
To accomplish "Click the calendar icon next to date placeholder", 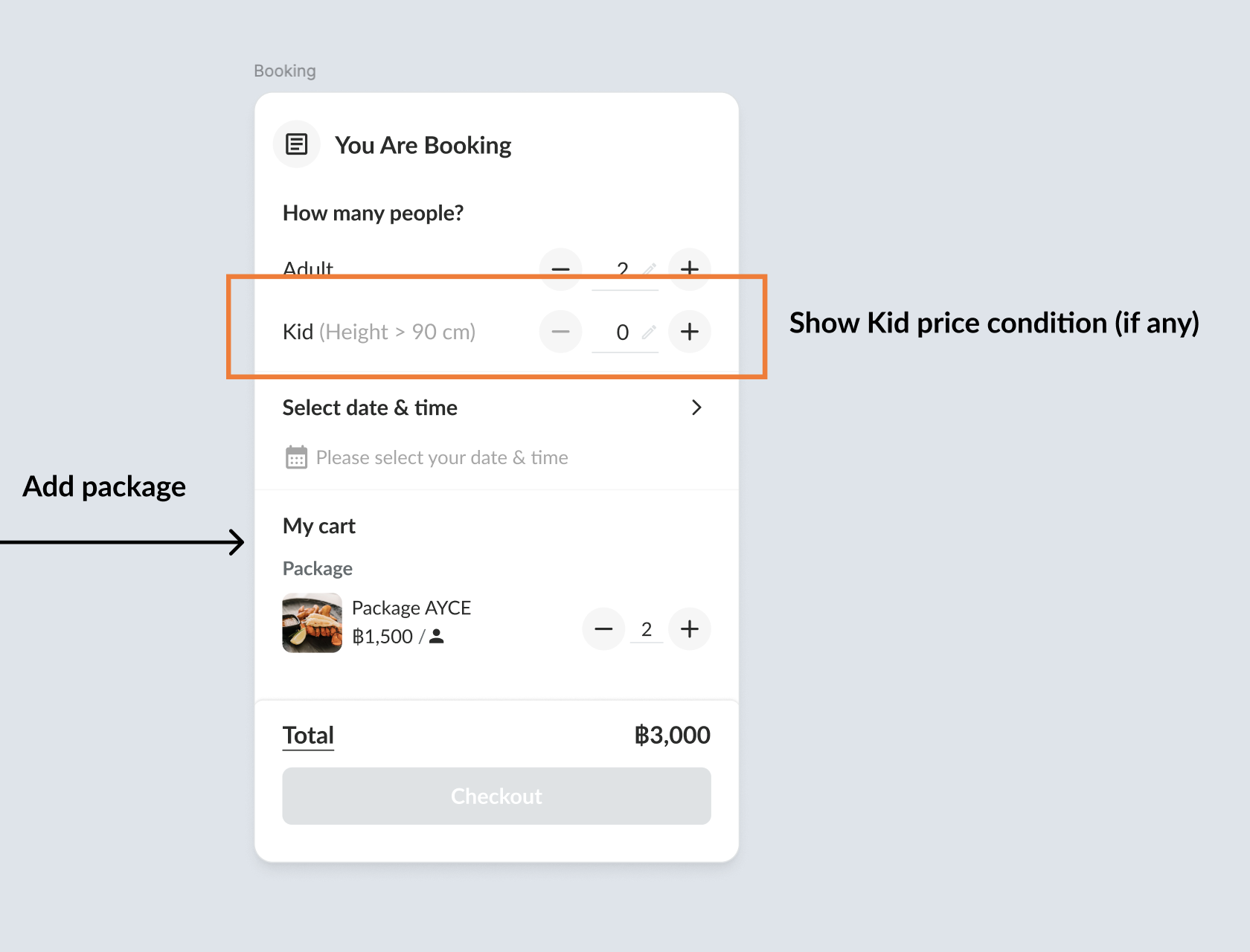I will tap(296, 457).
